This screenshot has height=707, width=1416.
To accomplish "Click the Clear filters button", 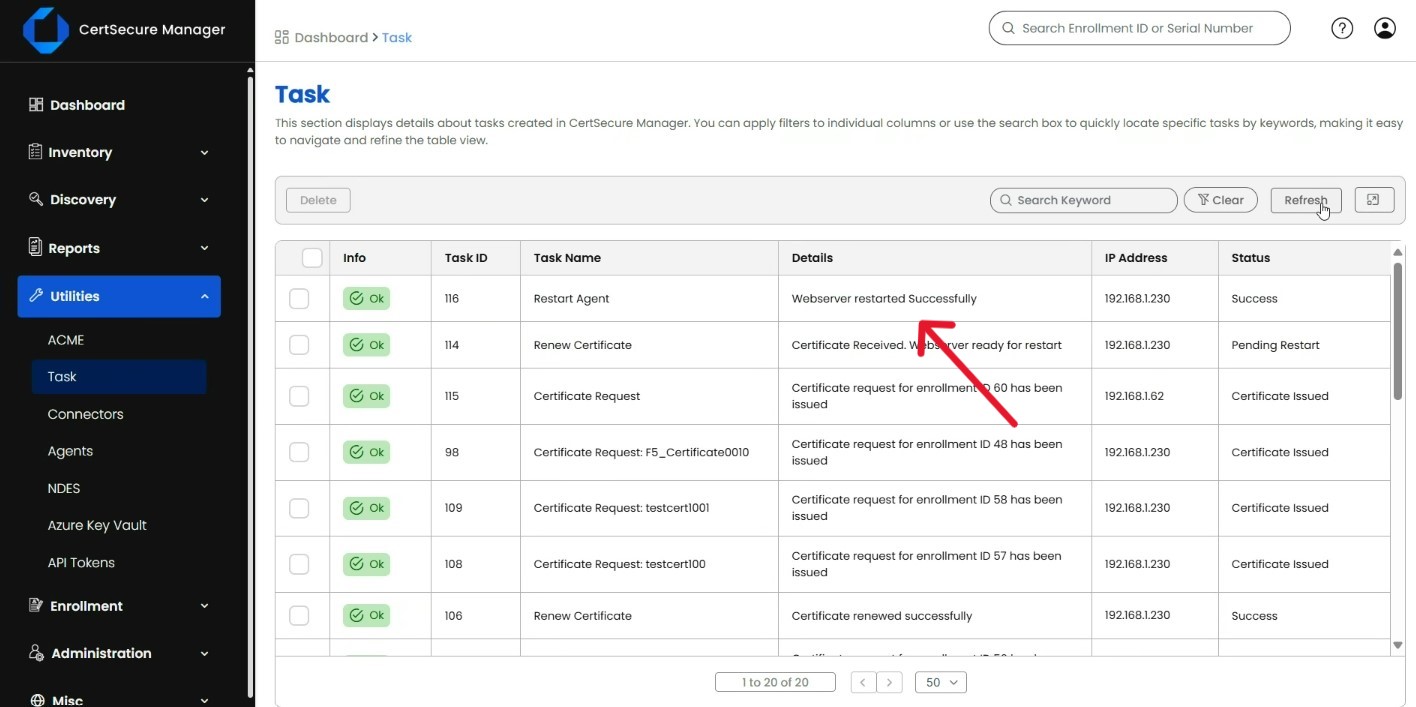I will [x=1221, y=200].
